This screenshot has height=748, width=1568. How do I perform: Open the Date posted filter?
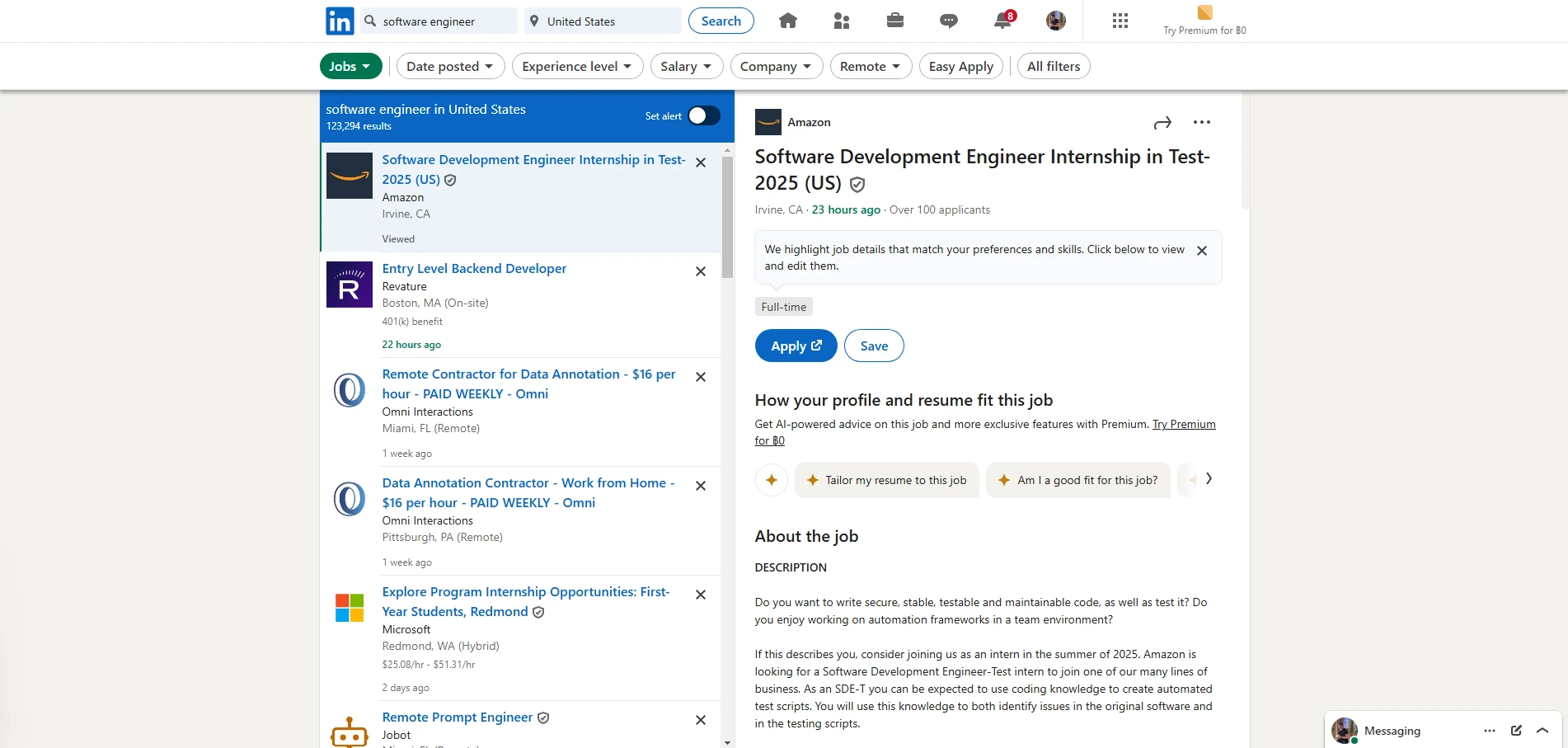450,67
